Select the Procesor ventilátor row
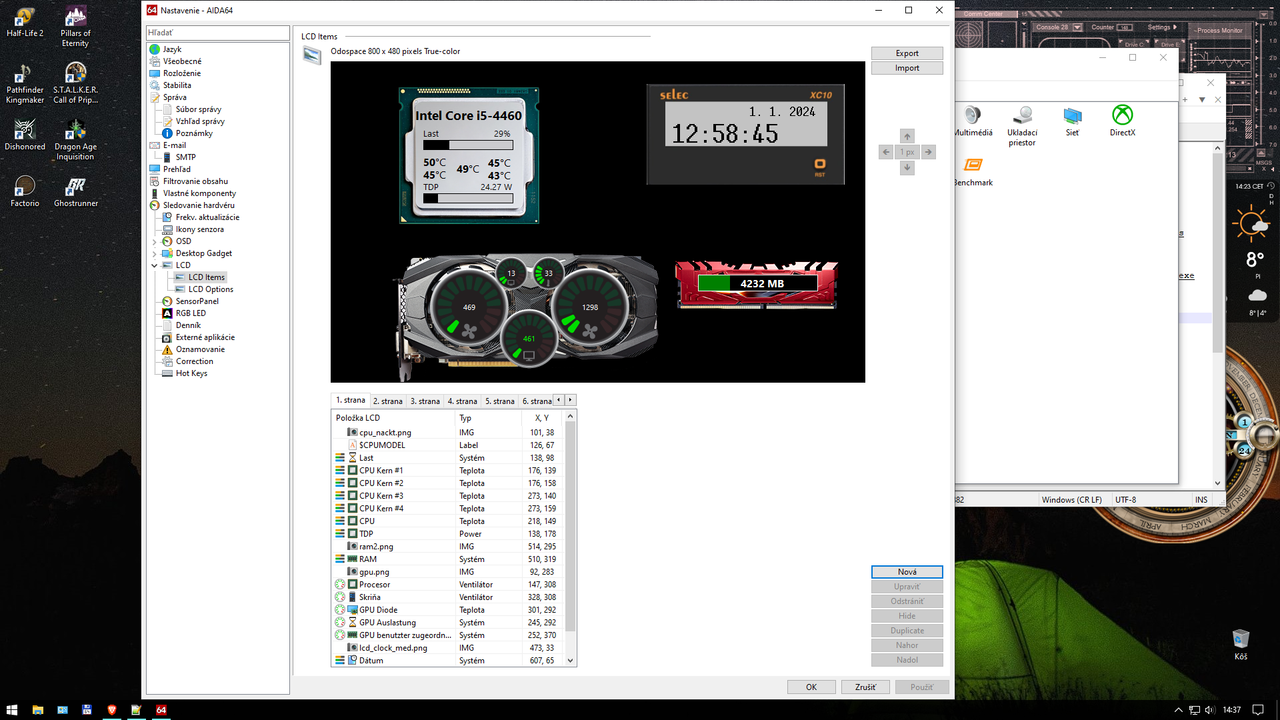This screenshot has width=1280, height=720. coord(448,585)
